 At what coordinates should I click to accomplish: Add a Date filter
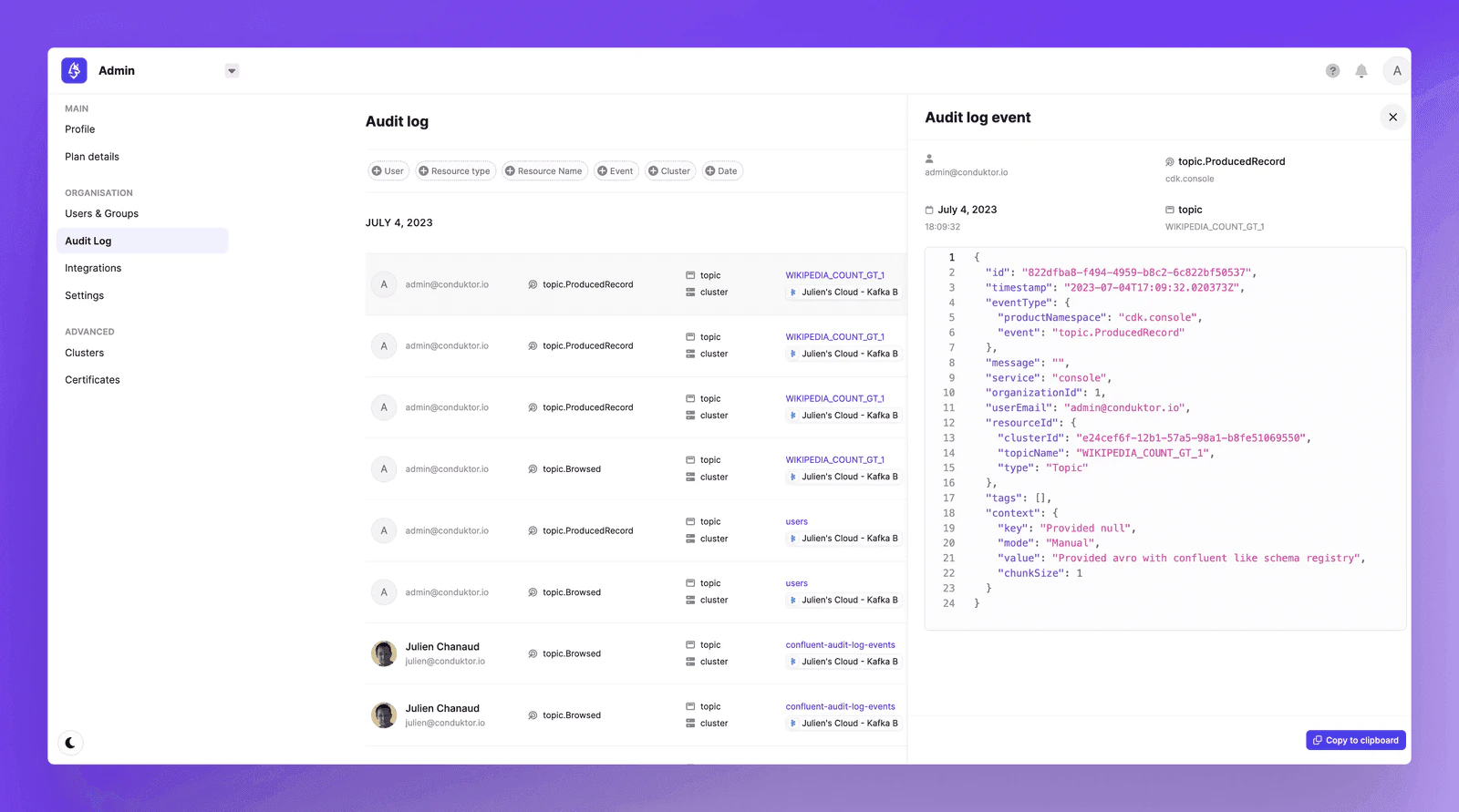click(x=722, y=171)
